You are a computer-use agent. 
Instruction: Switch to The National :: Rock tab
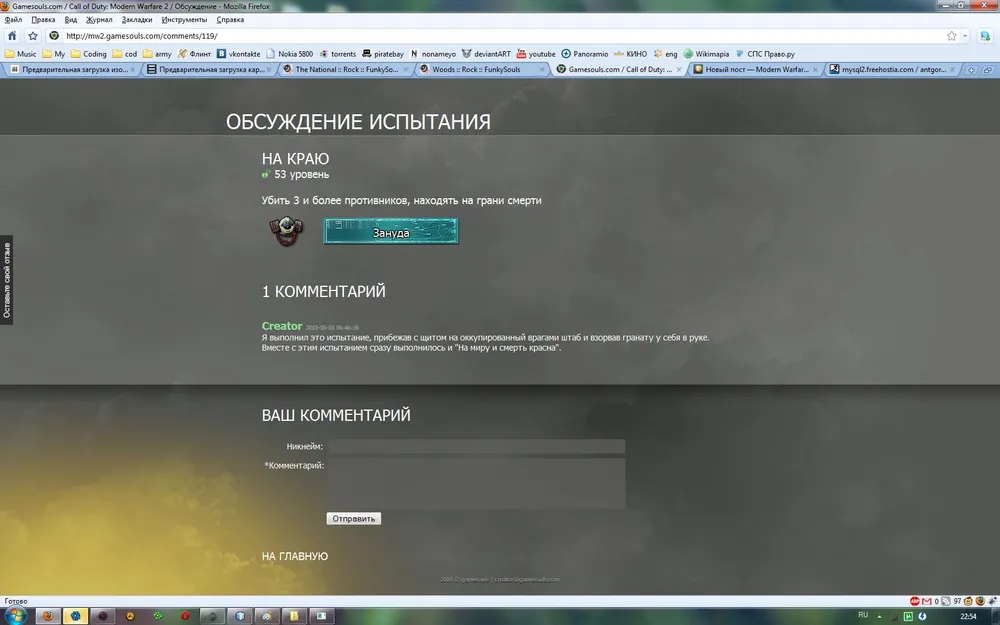tap(346, 70)
